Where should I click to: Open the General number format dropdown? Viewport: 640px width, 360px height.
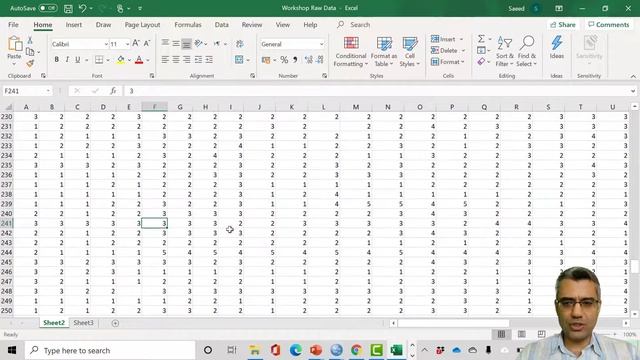321,44
